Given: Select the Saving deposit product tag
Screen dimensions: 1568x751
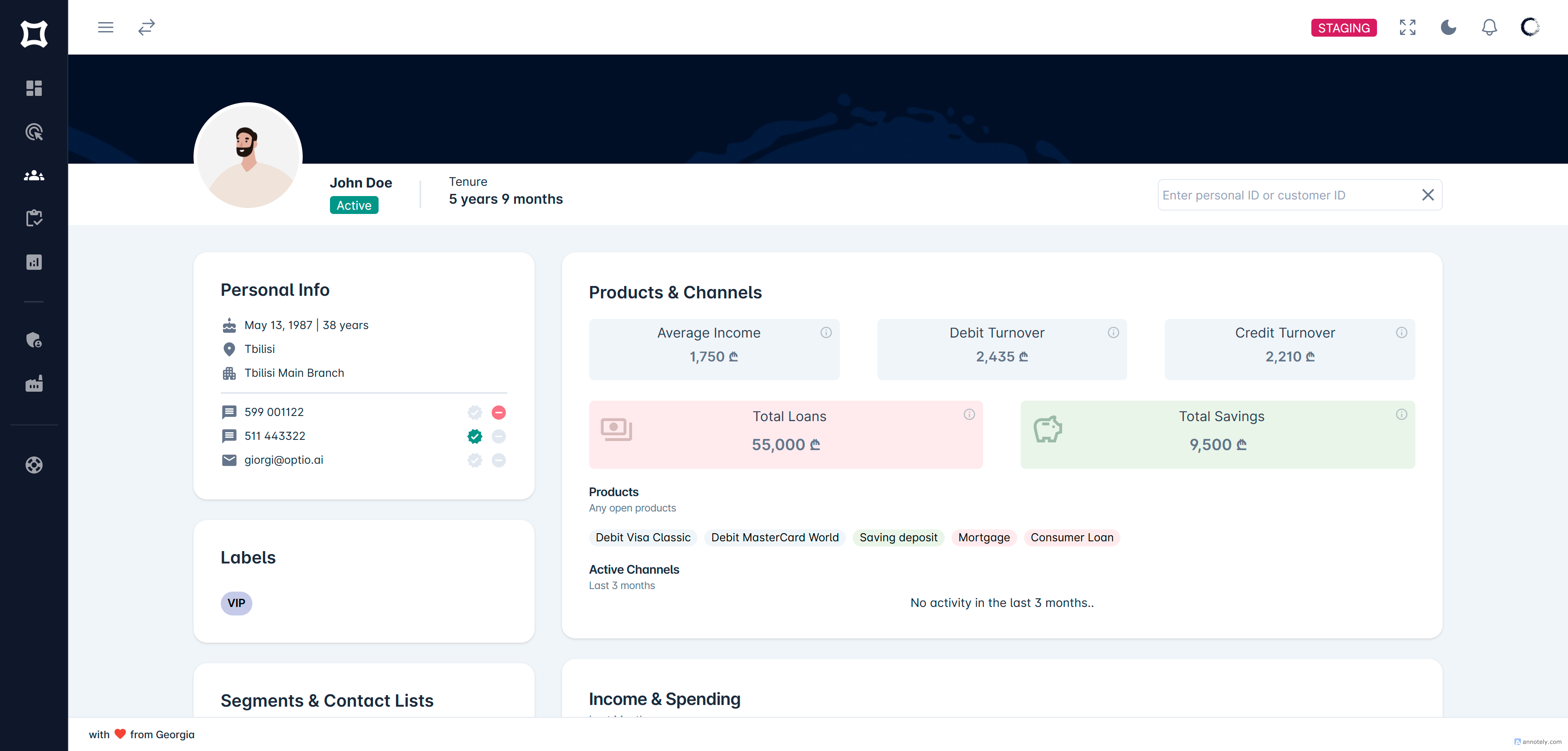Looking at the screenshot, I should 898,537.
